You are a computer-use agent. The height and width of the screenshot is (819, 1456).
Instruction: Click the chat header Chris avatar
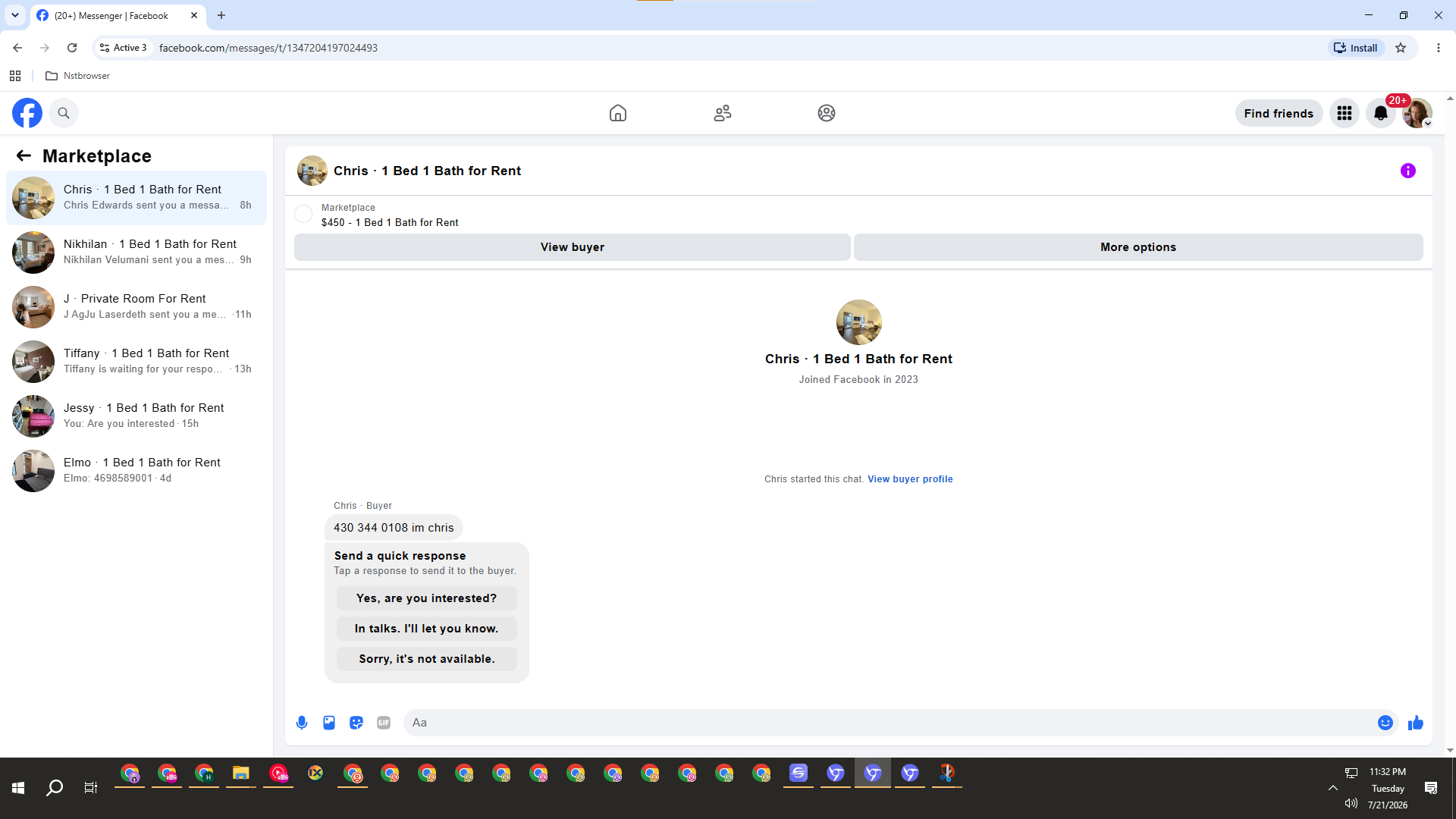click(312, 171)
